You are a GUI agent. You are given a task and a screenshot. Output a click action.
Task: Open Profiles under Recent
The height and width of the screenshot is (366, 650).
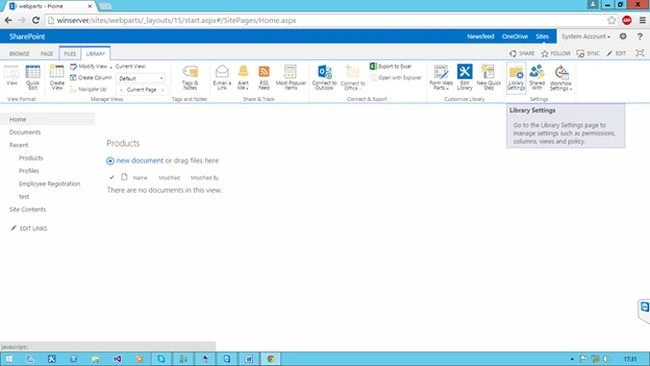(x=29, y=171)
